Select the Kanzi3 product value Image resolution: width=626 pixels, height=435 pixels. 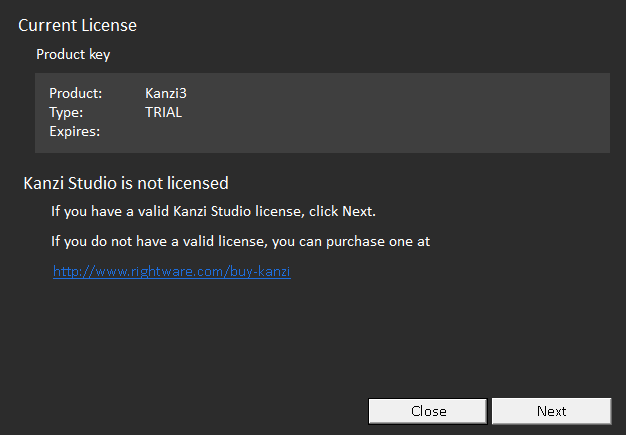click(166, 94)
